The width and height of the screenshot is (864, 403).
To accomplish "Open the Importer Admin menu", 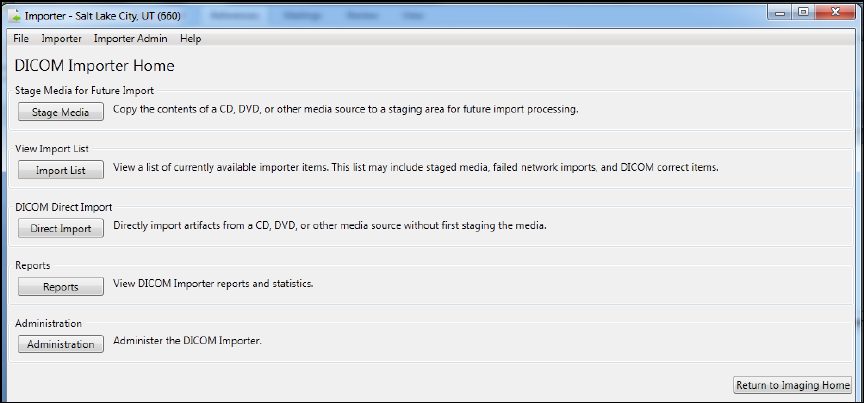I will 131,39.
